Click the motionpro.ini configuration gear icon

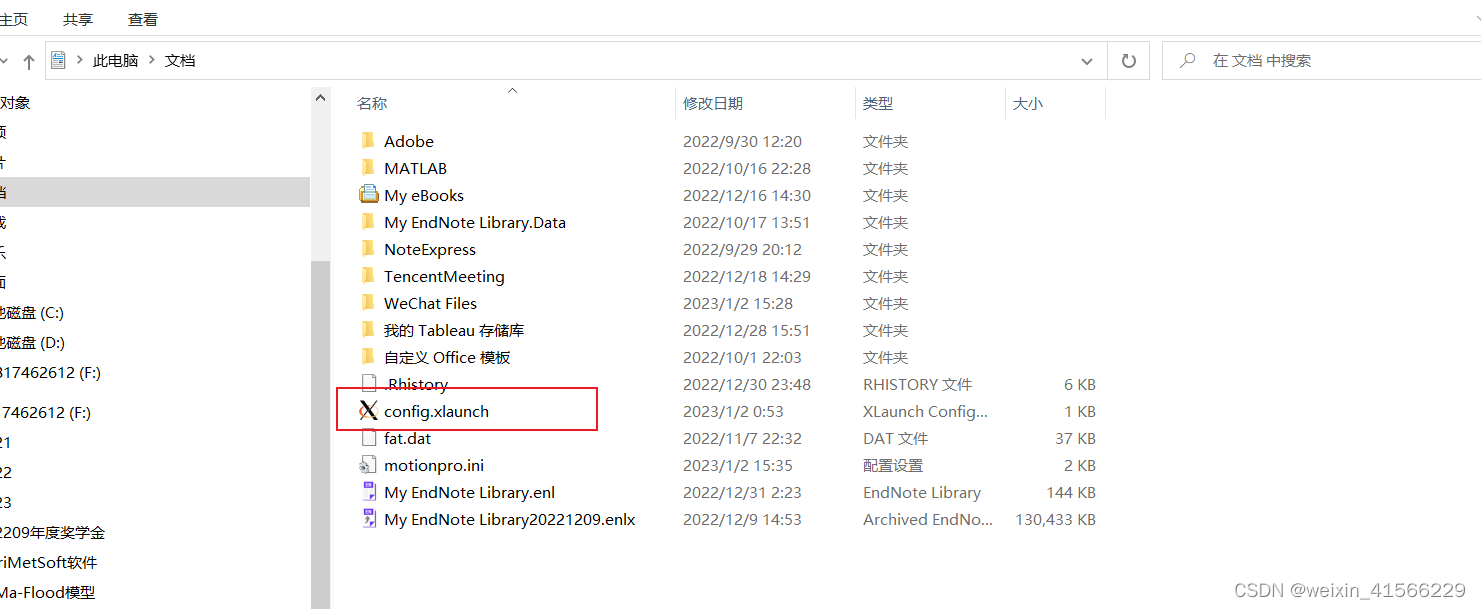[x=369, y=465]
